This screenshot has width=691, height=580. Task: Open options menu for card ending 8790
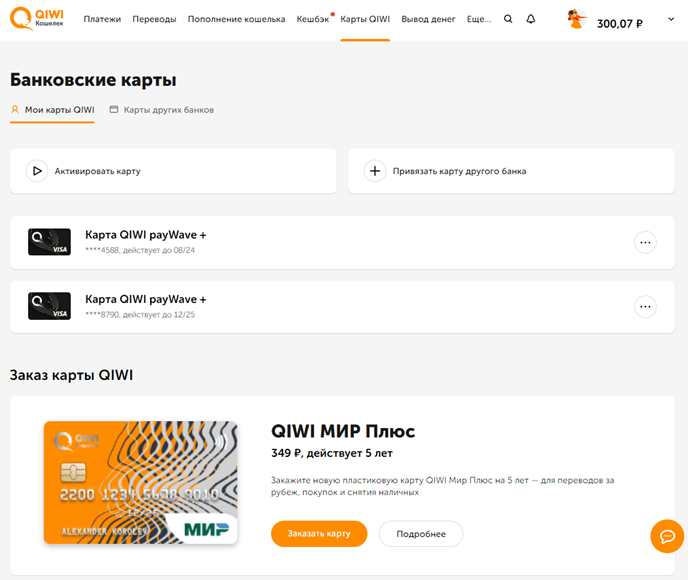(x=645, y=307)
